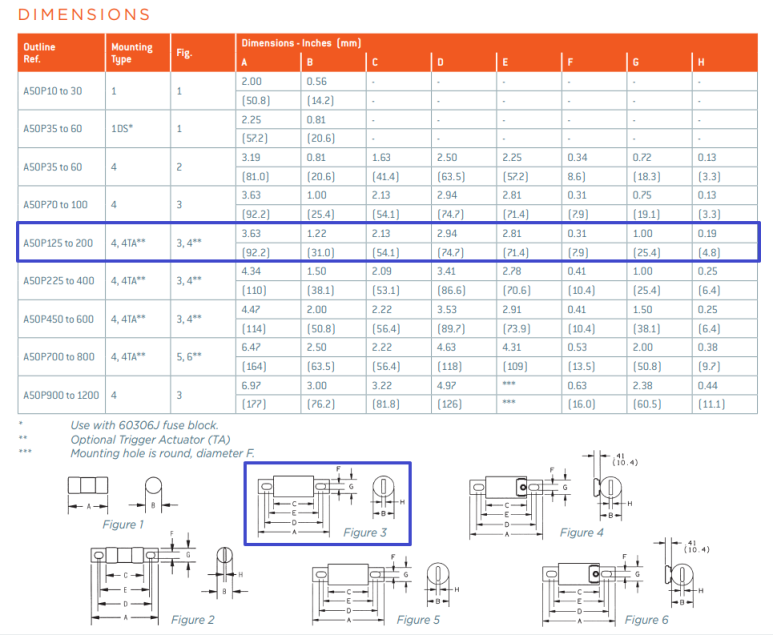Click the 3.22 value cell
The width and height of the screenshot is (773, 635).
399,386
